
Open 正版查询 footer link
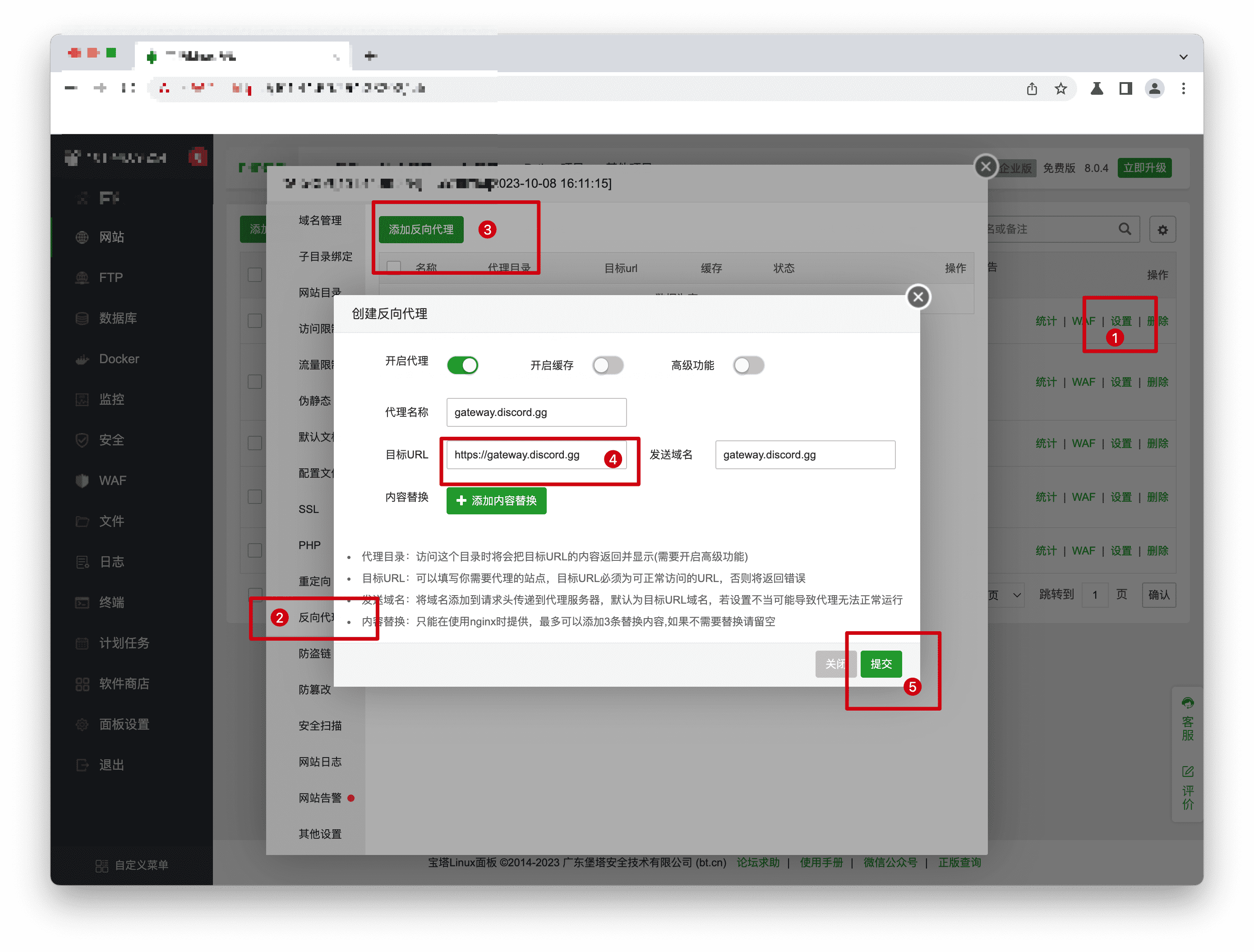tap(960, 862)
